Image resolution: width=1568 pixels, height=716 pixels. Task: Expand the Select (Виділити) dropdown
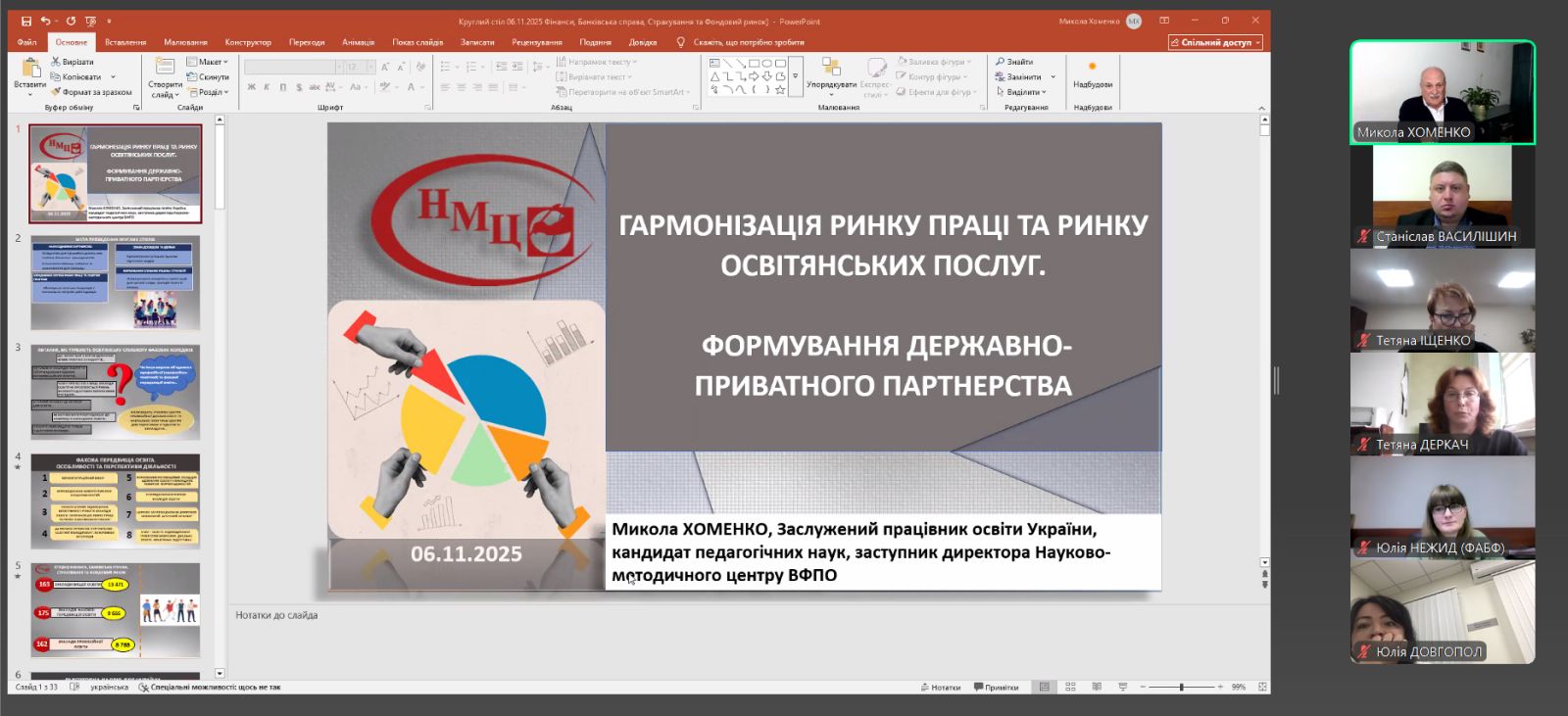[x=1021, y=92]
